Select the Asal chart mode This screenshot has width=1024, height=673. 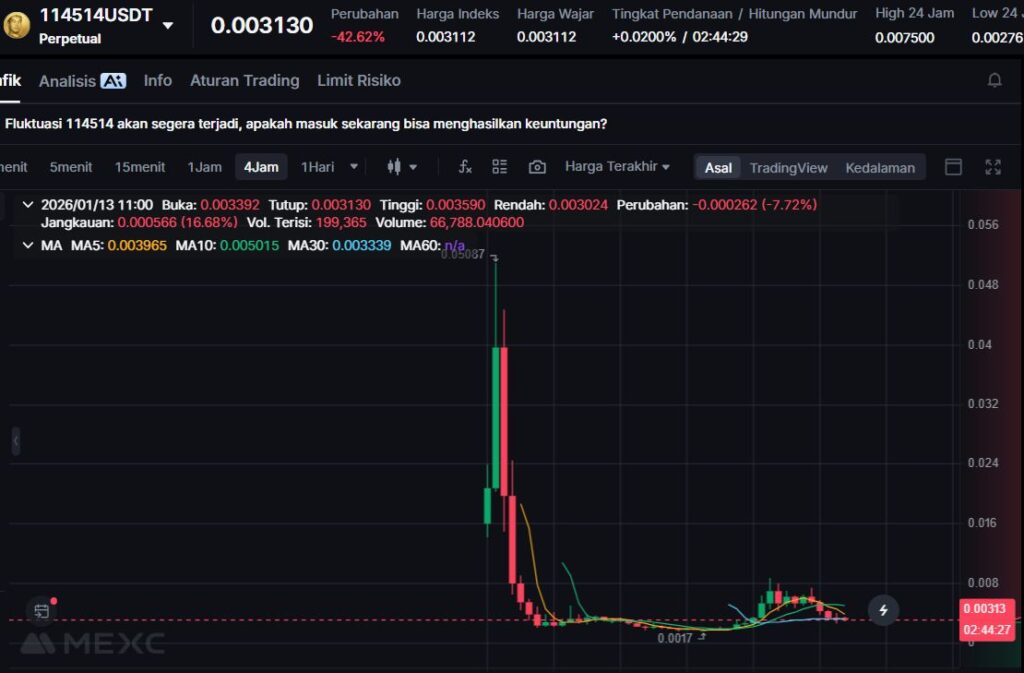pyautogui.click(x=718, y=168)
